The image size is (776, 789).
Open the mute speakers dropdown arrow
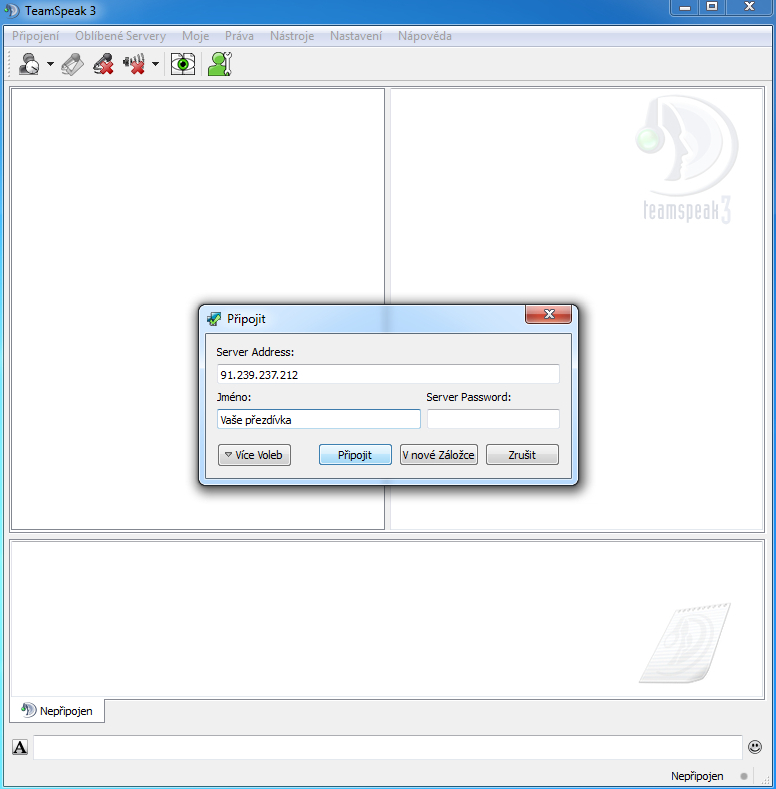click(155, 65)
